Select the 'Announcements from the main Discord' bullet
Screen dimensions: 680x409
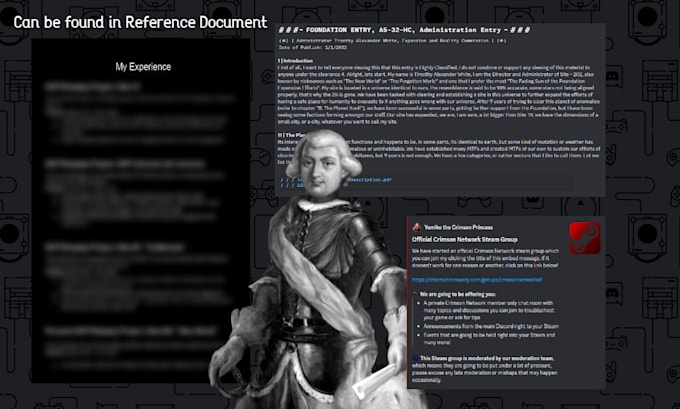click(491, 326)
